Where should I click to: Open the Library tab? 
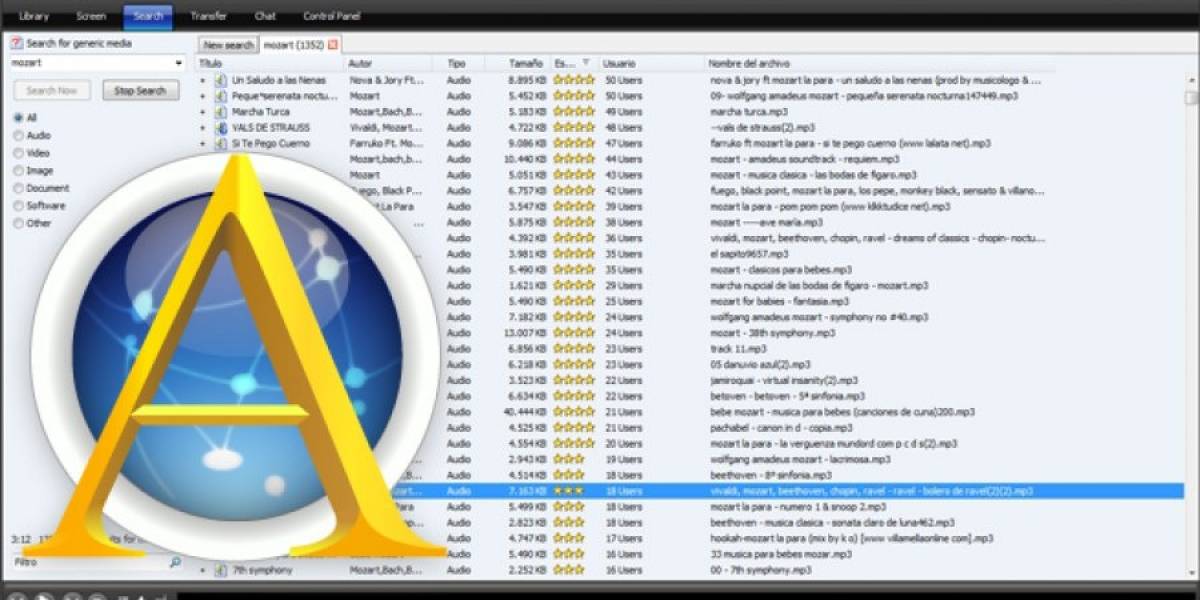click(x=34, y=16)
